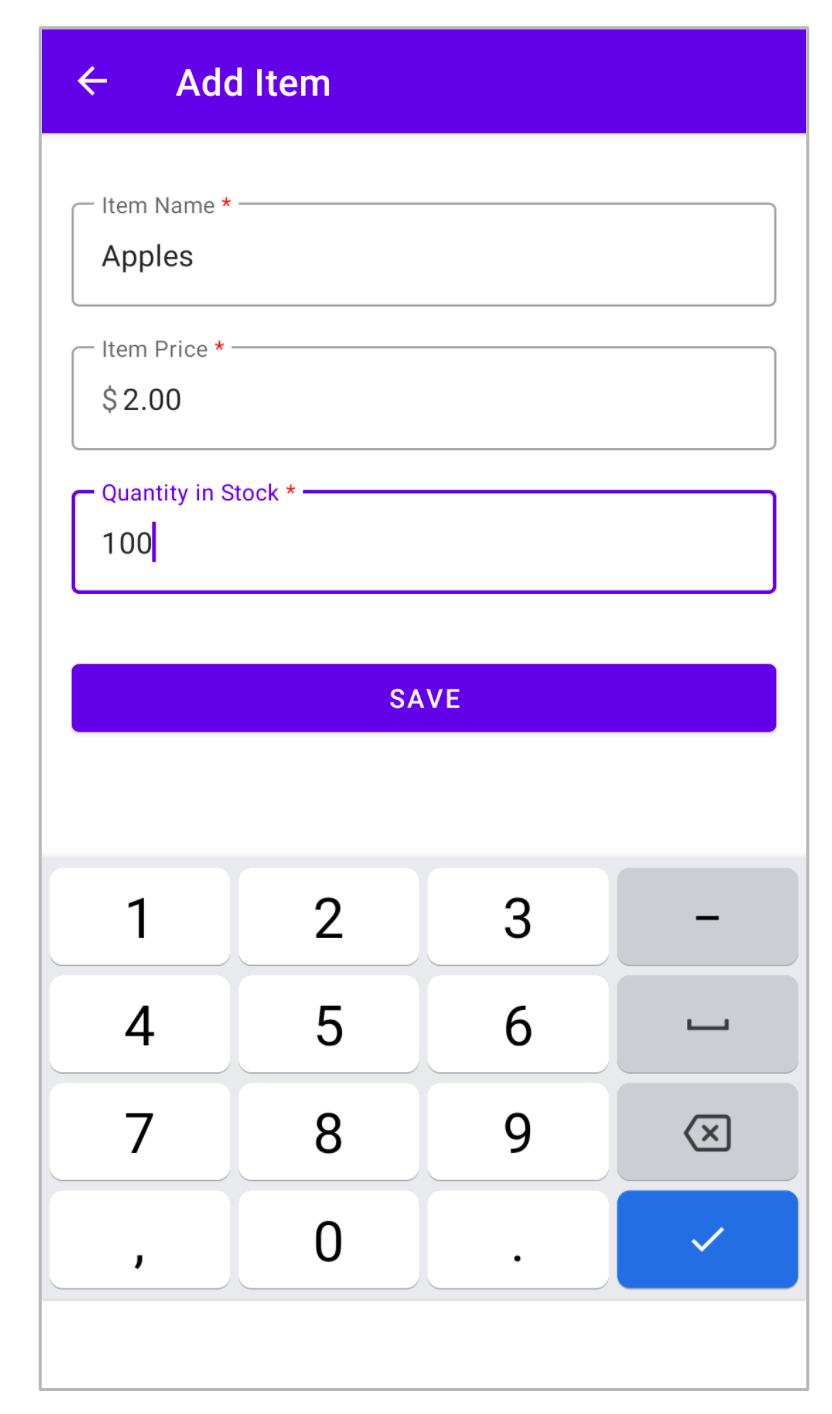This screenshot has height=1414, width=832.
Task: Tap the number 4 key
Action: tap(140, 1024)
